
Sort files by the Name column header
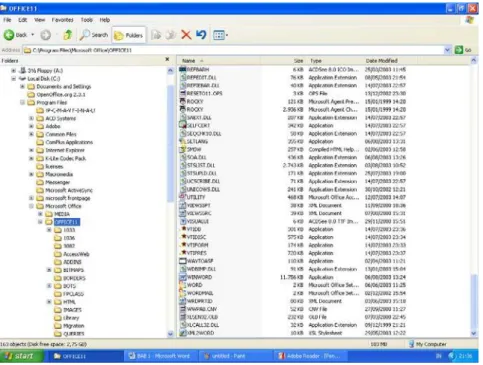click(218, 61)
